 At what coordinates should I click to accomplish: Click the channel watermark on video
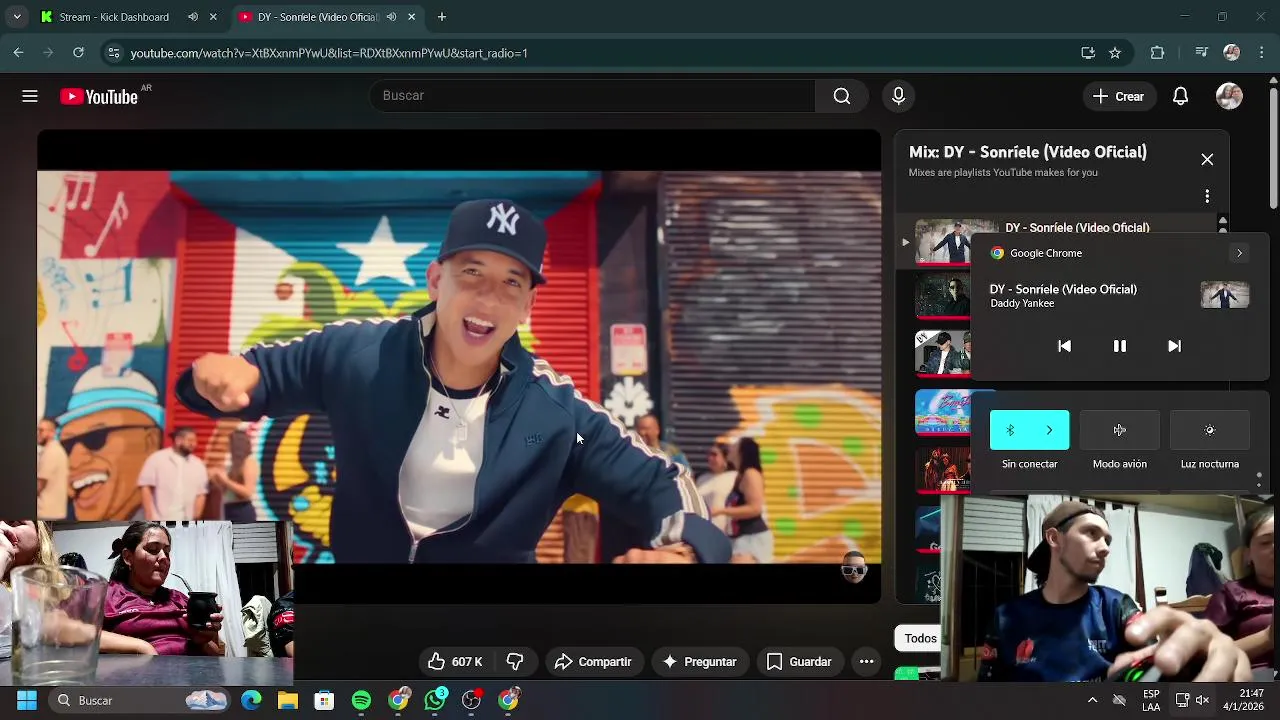[853, 568]
